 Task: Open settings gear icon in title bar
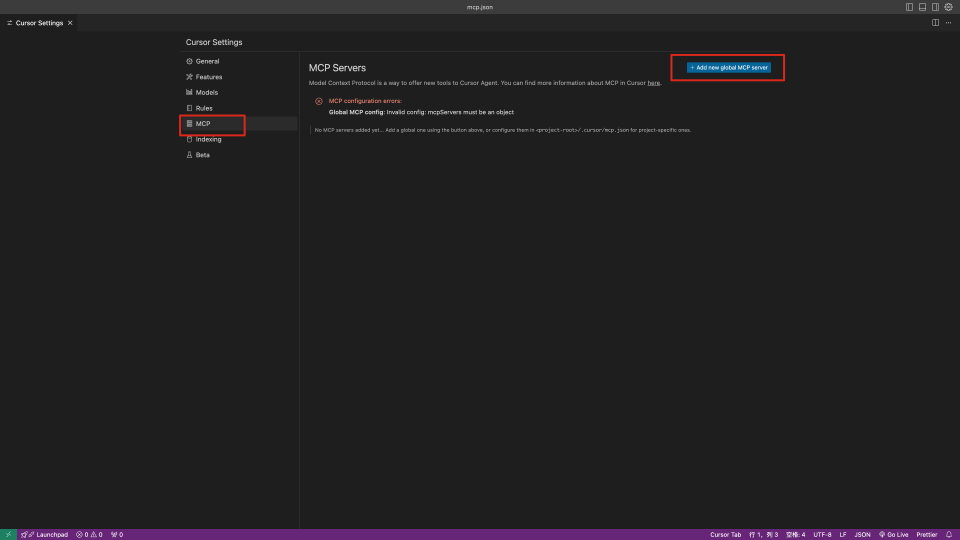click(x=948, y=7)
